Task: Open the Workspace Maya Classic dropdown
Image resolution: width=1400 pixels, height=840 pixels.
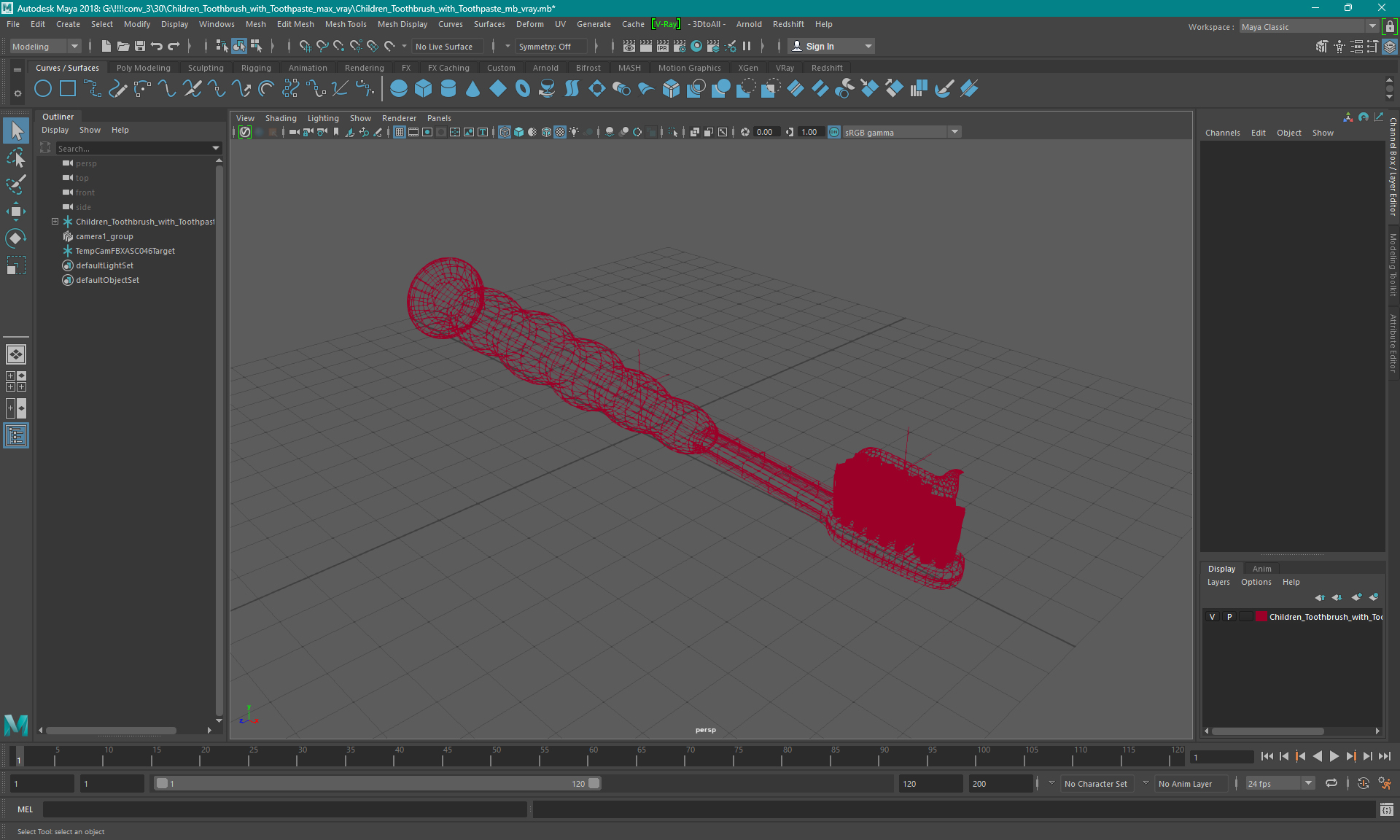Action: click(x=1309, y=27)
